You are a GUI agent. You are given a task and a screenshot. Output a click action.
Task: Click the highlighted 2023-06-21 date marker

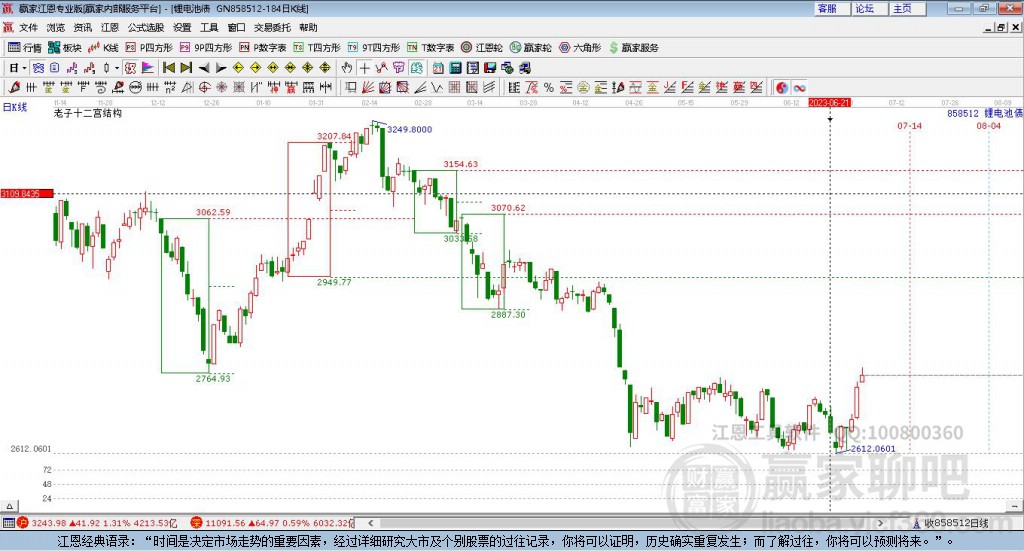click(x=829, y=103)
